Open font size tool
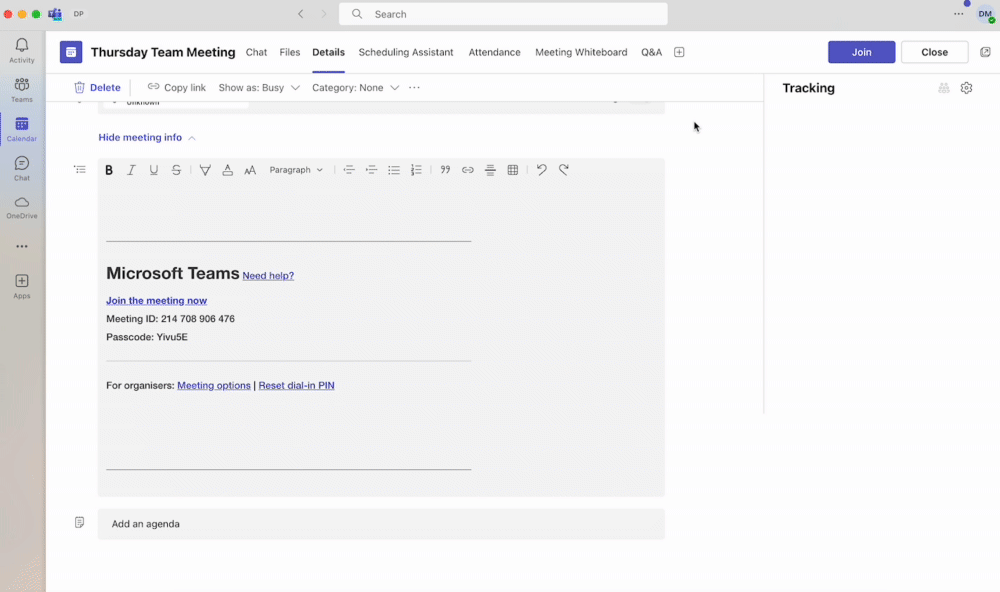 [250, 170]
